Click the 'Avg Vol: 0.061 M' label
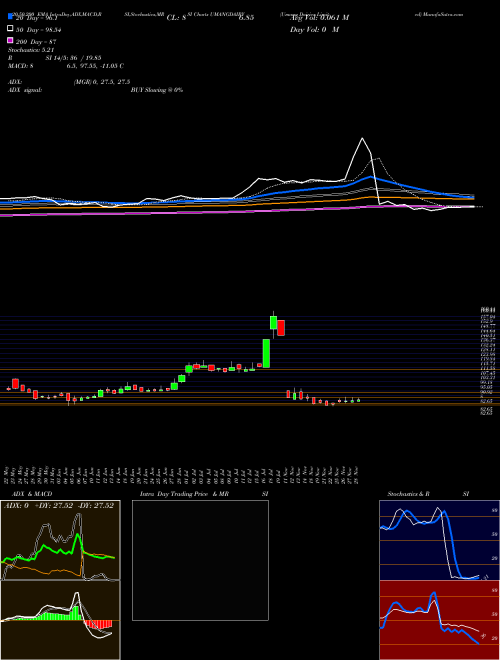Viewport: 500px width, 660px height. (320, 18)
